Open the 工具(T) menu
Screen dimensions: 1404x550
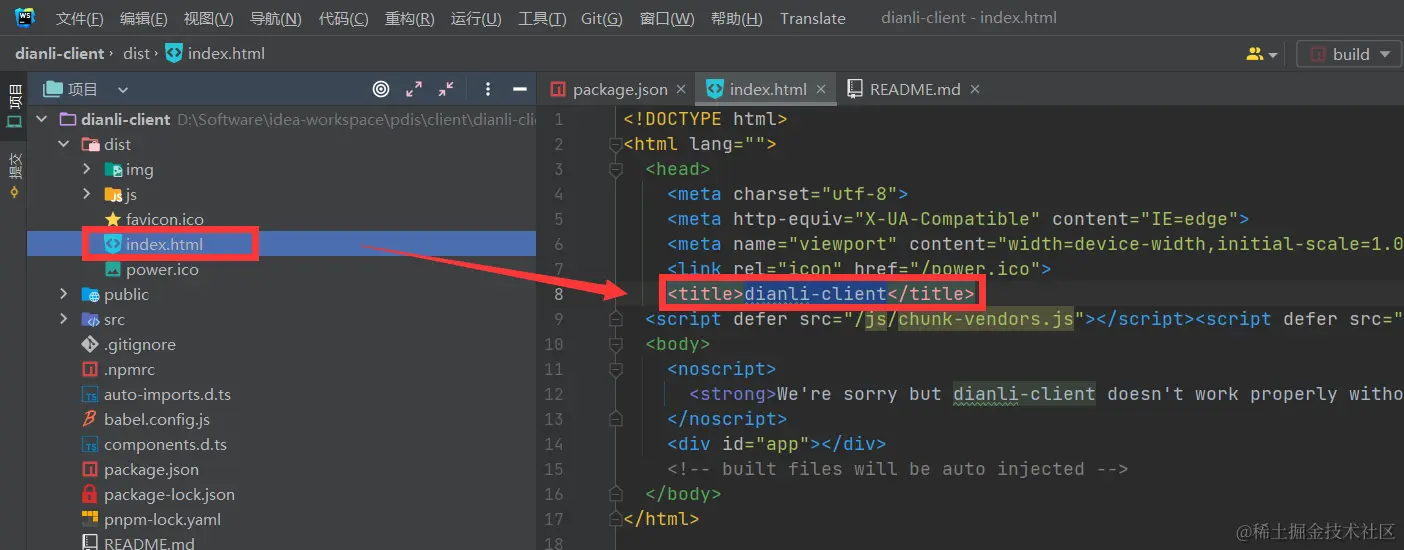(x=542, y=18)
